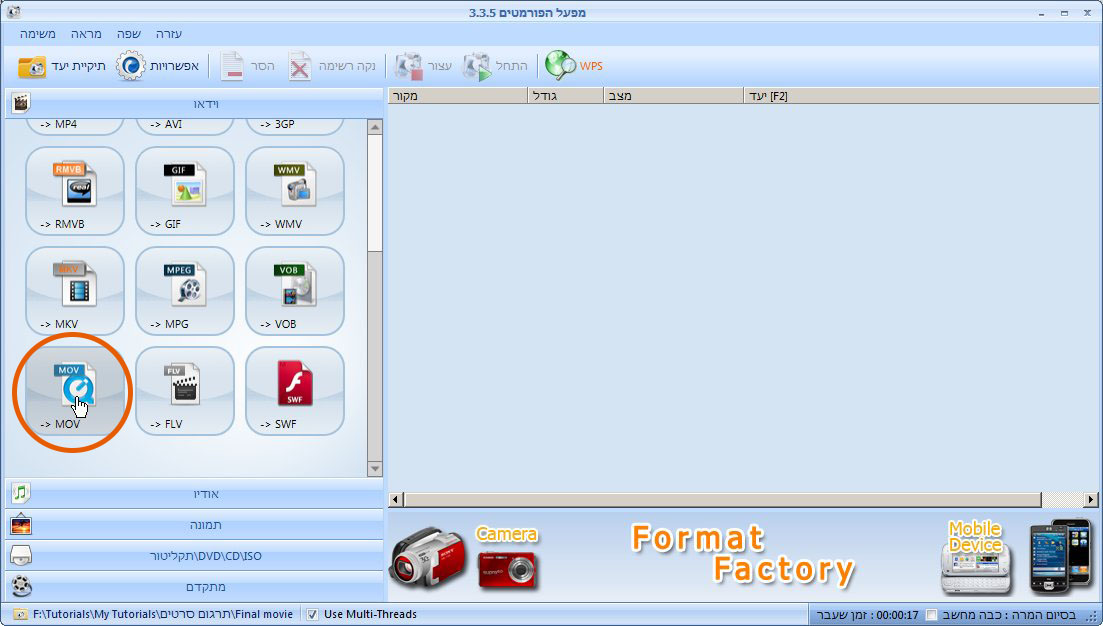1103x626 pixels.
Task: Click the Mobile Device banner icon
Action: coord(976,557)
